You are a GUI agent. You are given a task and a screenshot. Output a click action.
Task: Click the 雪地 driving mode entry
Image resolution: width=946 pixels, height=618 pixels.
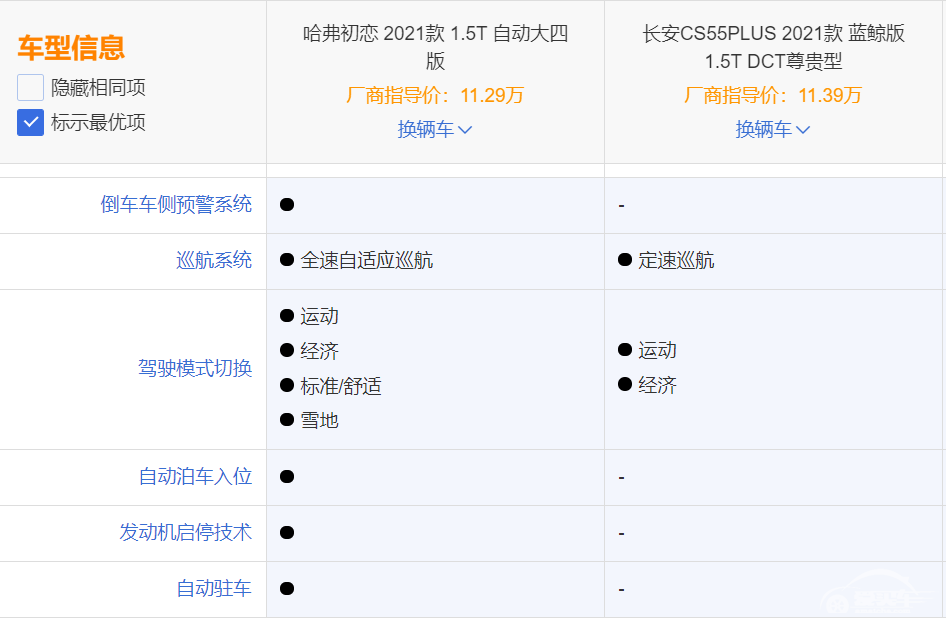(320, 421)
